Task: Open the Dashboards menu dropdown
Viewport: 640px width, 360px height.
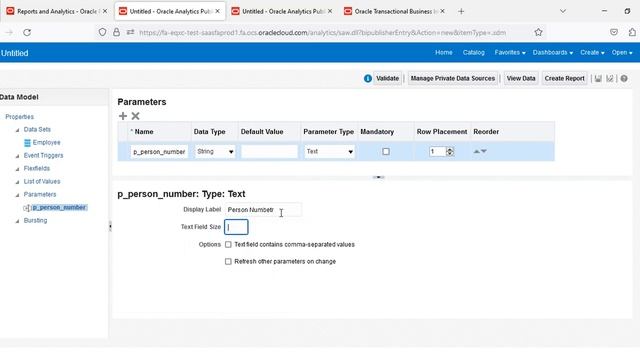Action: 553,53
